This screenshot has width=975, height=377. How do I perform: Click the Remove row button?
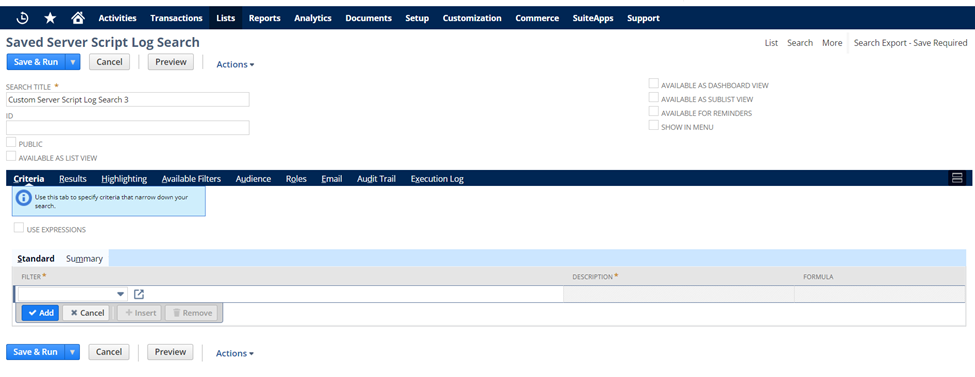192,313
